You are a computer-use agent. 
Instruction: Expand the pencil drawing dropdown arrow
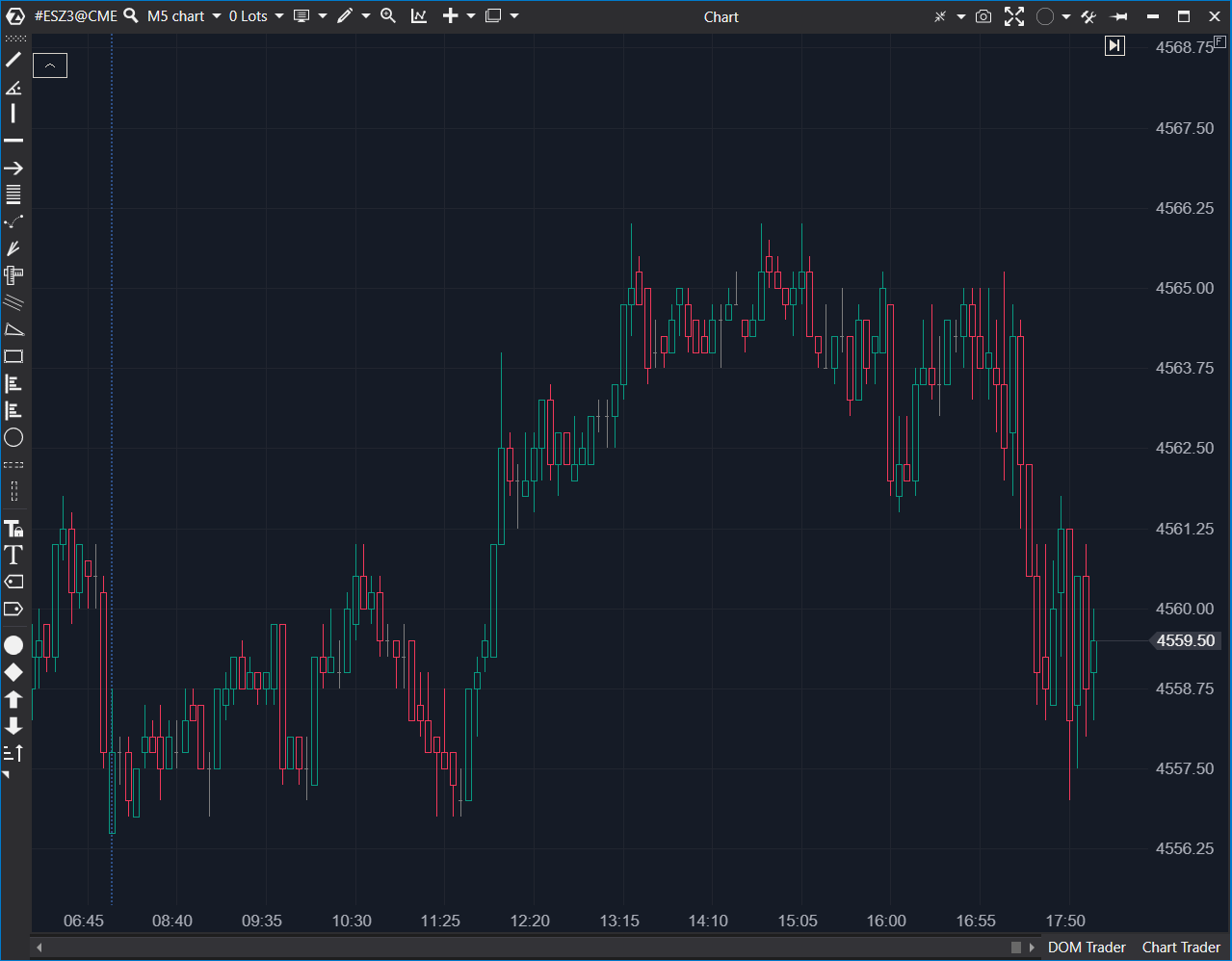click(x=366, y=16)
